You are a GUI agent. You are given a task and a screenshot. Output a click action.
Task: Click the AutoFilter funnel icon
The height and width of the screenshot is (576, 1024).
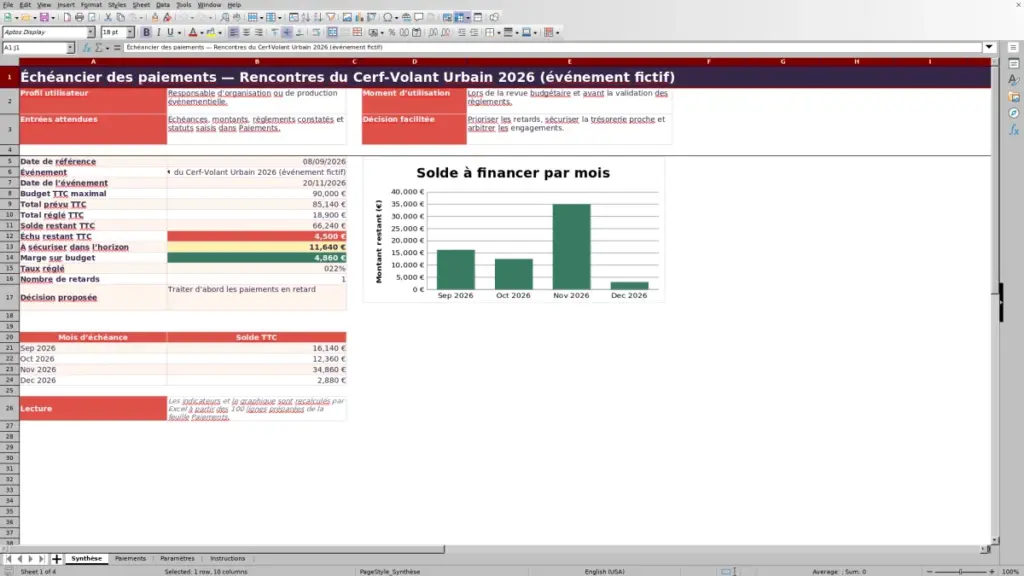click(330, 18)
